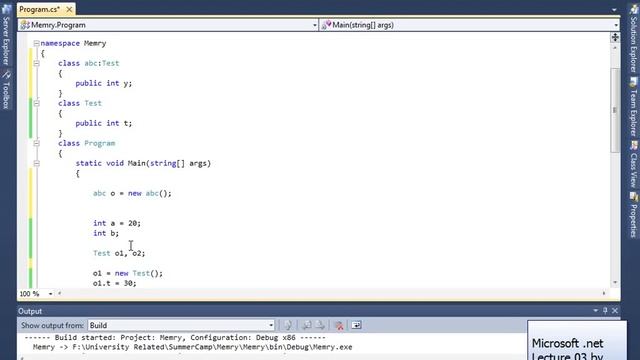
Task: Go to next message in Output
Action: pyautogui.click(x=320, y=325)
